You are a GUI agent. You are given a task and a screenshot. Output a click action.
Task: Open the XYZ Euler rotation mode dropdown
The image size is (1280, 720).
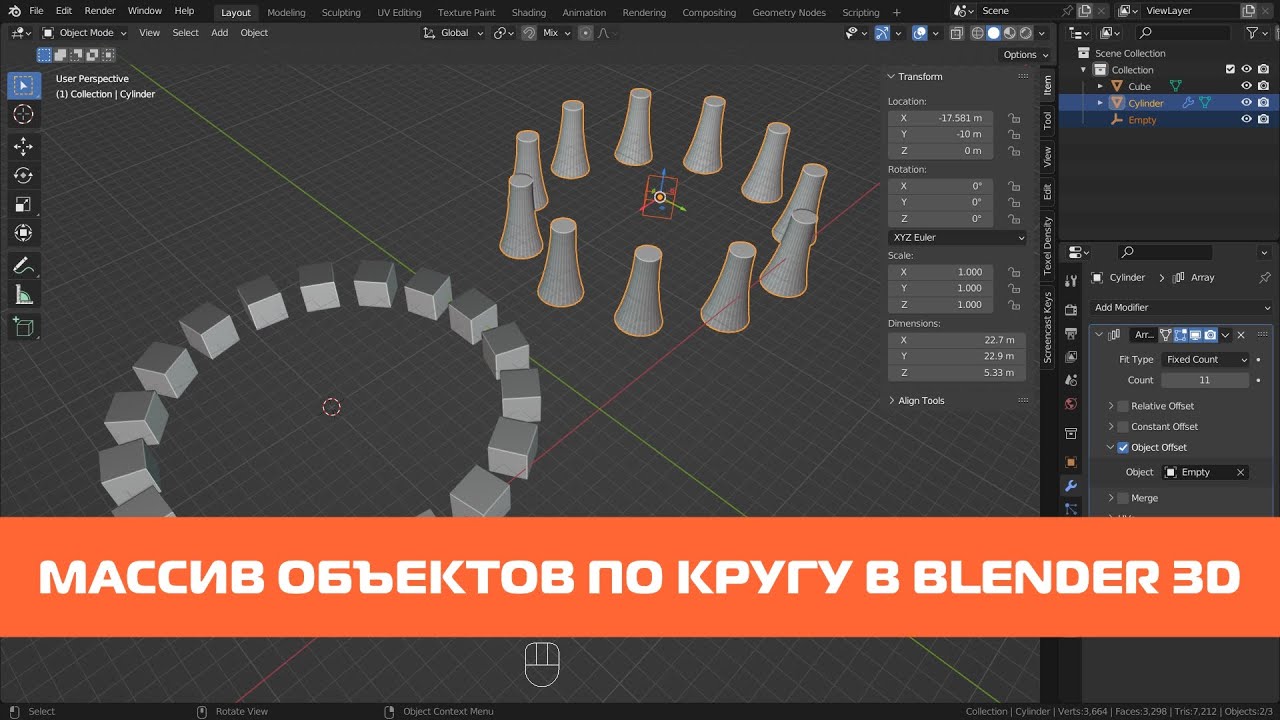tap(957, 237)
